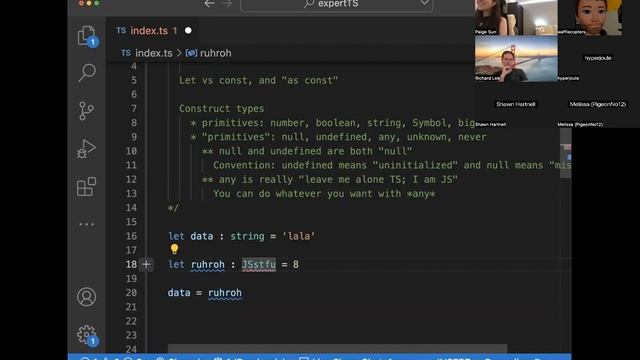Screen dimensions: 640x360
Task: Click line number 16 in gutter
Action: click(x=131, y=236)
